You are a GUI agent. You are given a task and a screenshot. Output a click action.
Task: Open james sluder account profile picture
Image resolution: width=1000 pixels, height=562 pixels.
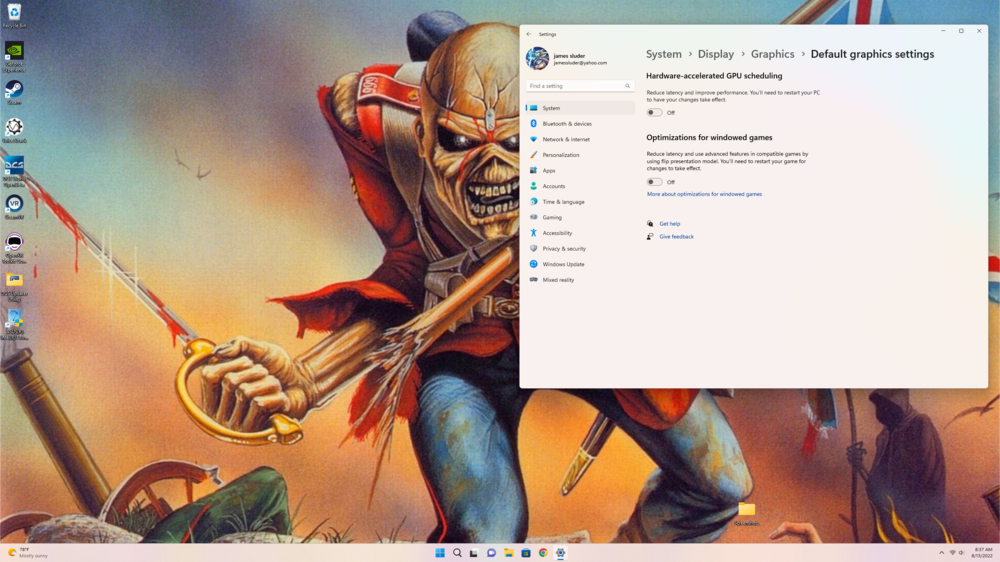coord(537,59)
